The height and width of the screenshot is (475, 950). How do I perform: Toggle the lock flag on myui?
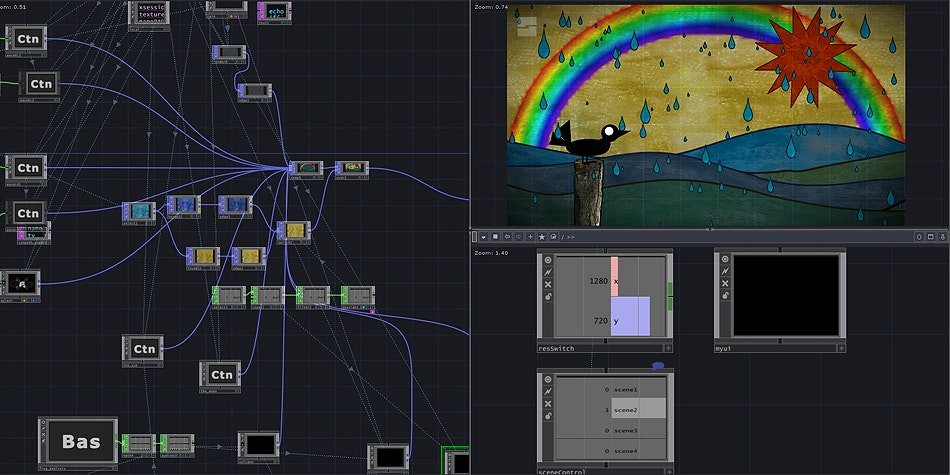coord(725,296)
